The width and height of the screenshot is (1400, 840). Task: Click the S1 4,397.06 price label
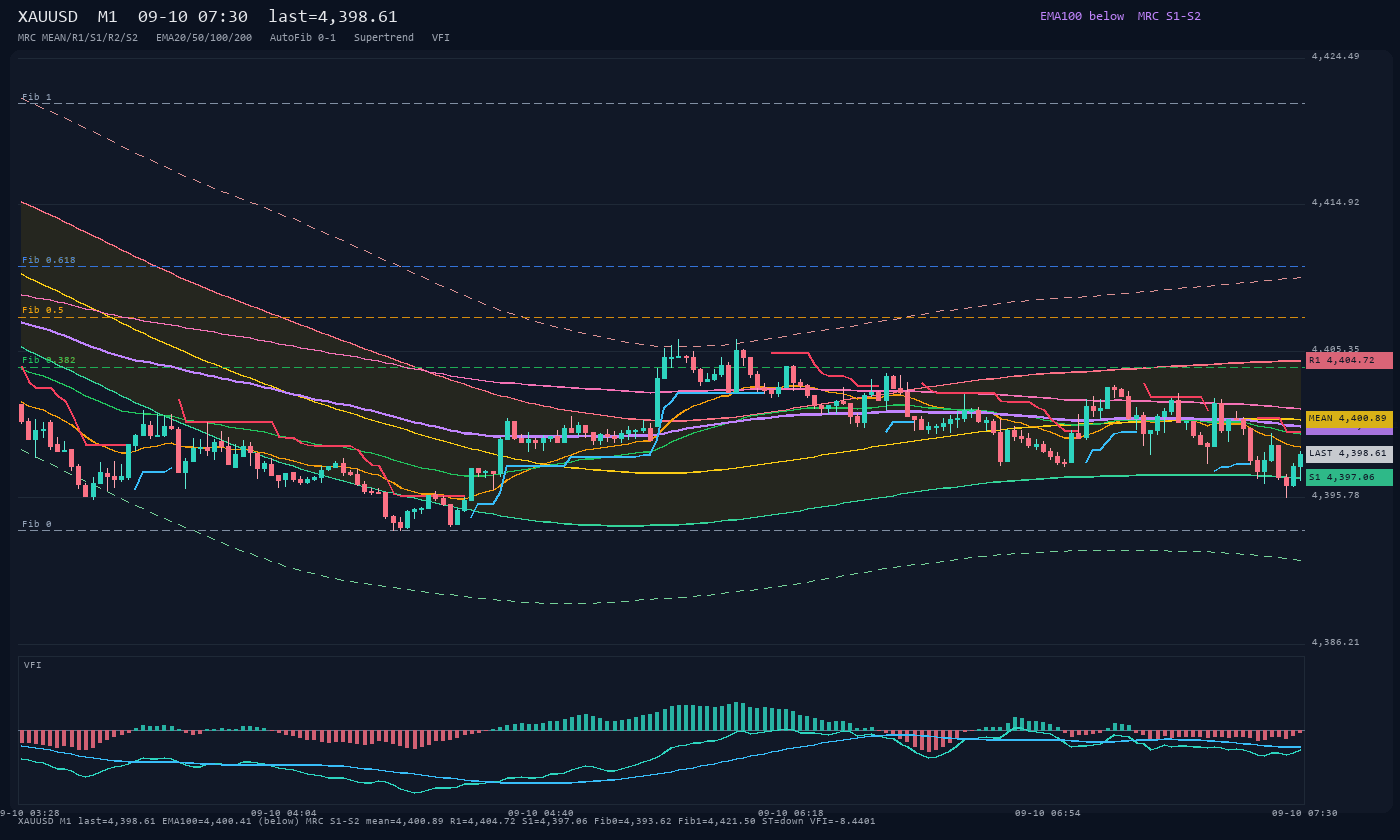1349,478
